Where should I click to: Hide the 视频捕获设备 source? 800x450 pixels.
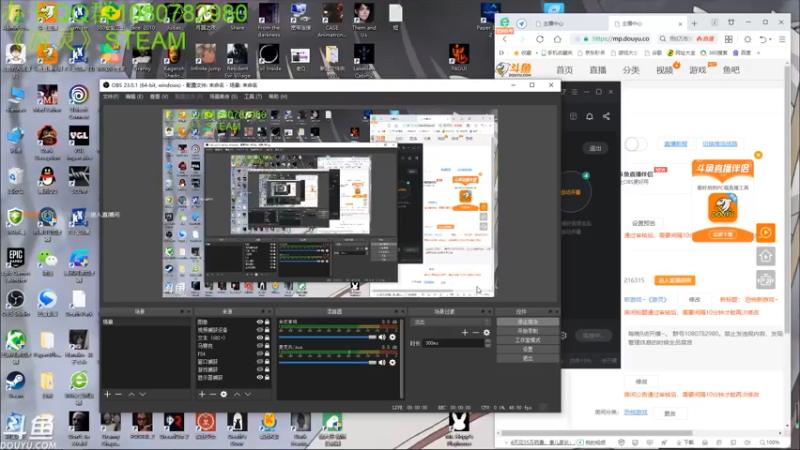(260, 330)
